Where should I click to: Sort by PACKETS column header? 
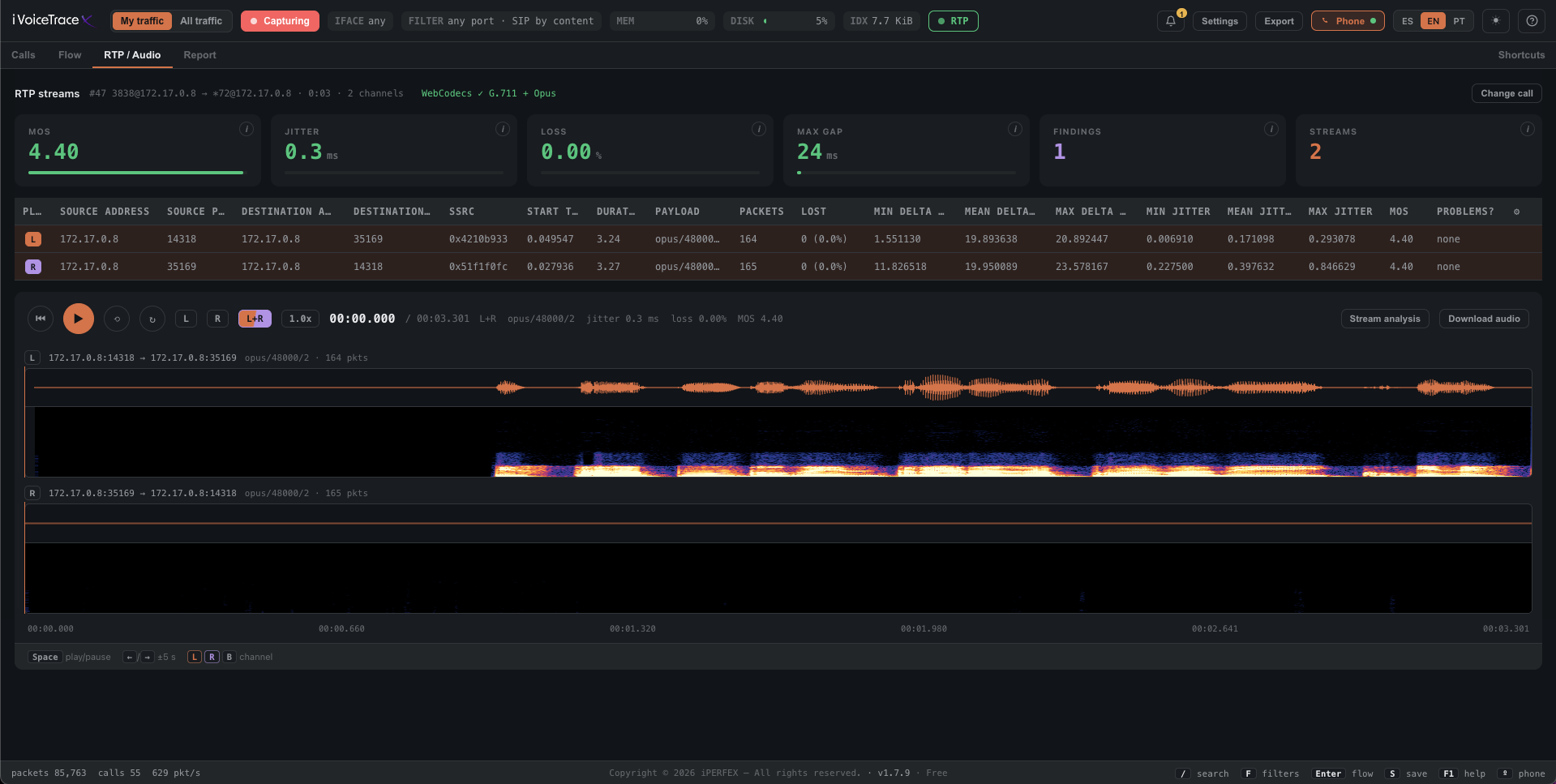tap(761, 212)
